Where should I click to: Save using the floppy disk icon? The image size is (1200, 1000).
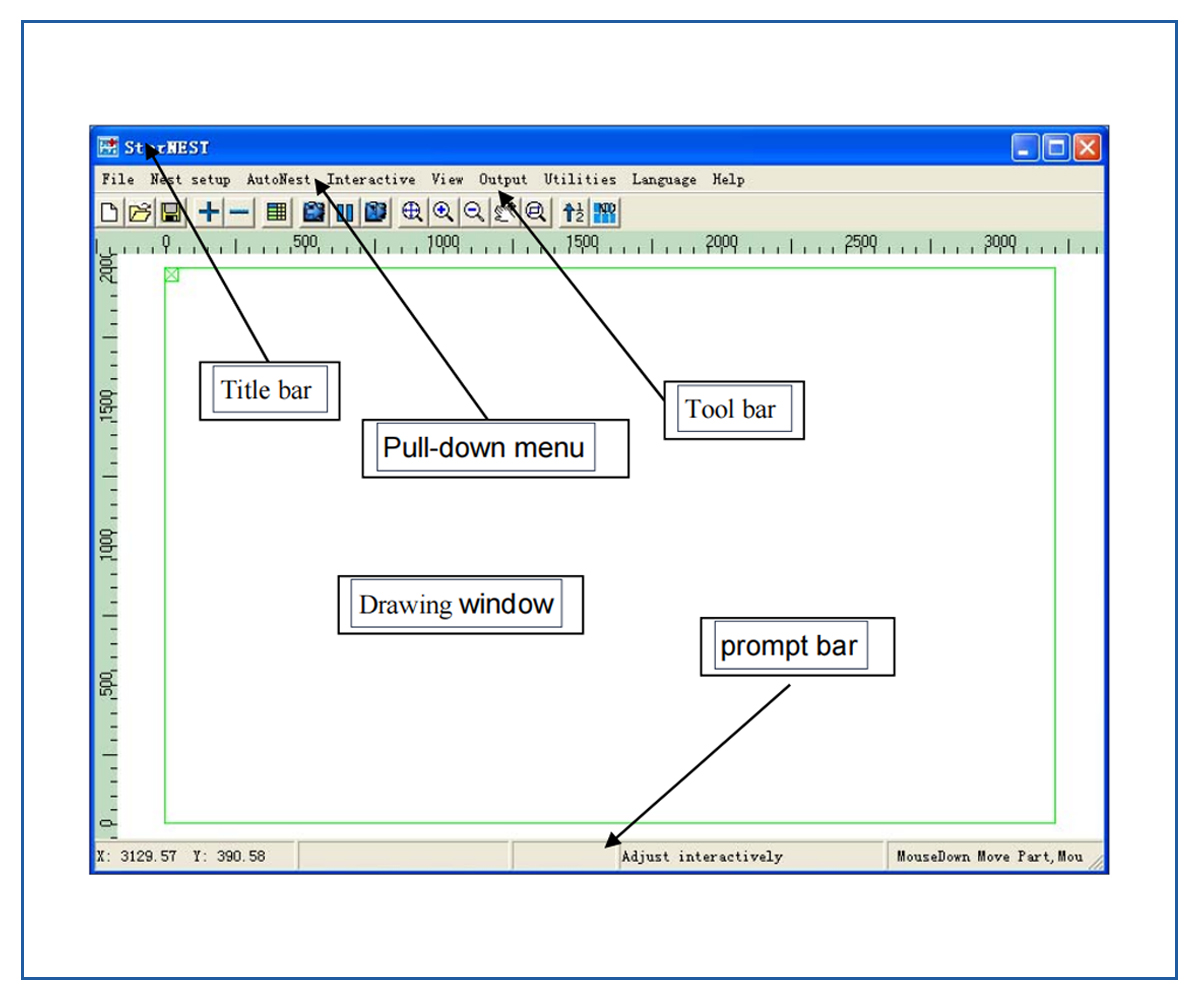[171, 212]
